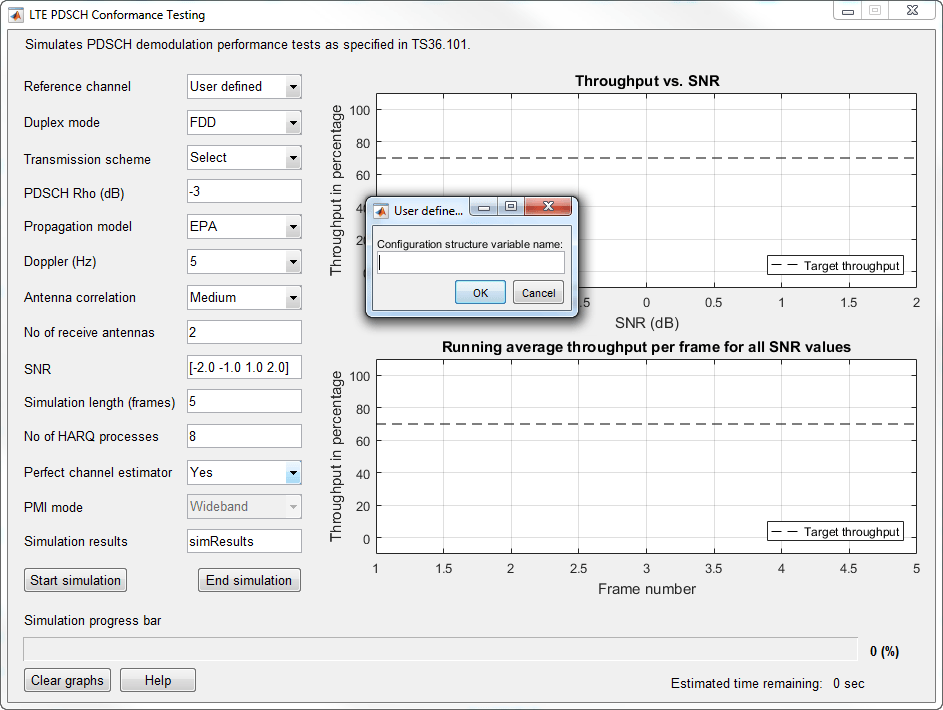Confirm with the OK button
Viewport: 943px width, 710px height.
480,293
